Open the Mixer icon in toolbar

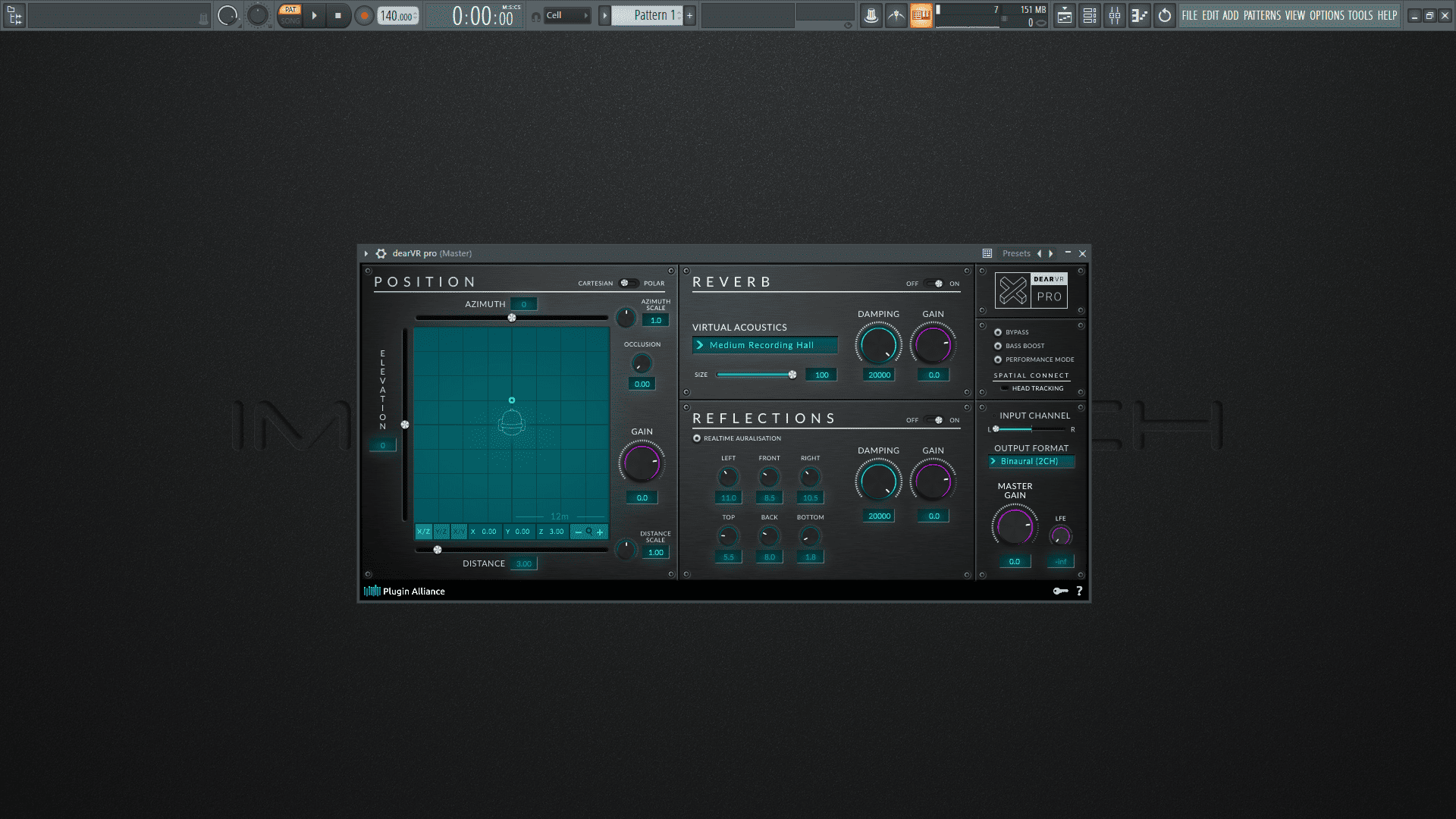click(x=1115, y=15)
